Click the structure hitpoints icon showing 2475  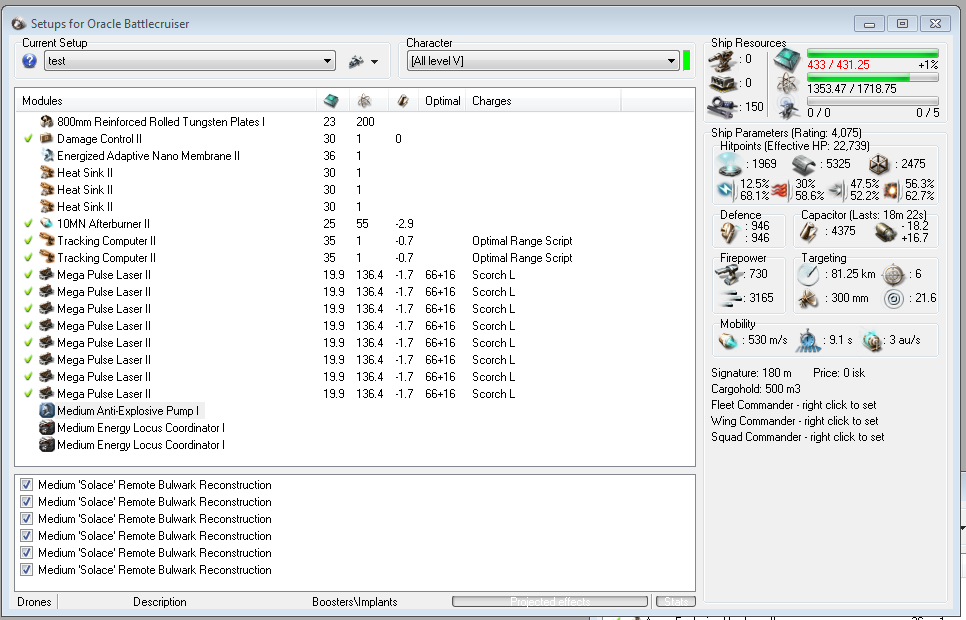click(879, 164)
